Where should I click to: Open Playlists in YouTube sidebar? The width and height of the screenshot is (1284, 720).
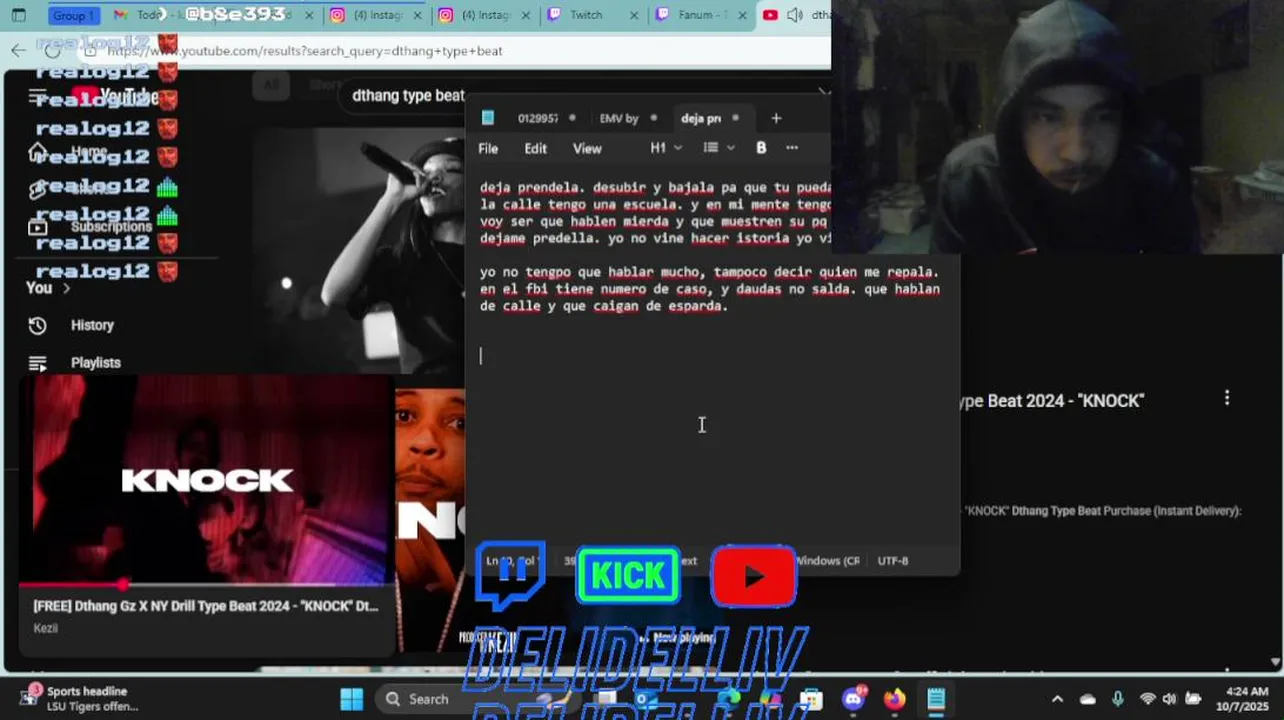(x=95, y=363)
